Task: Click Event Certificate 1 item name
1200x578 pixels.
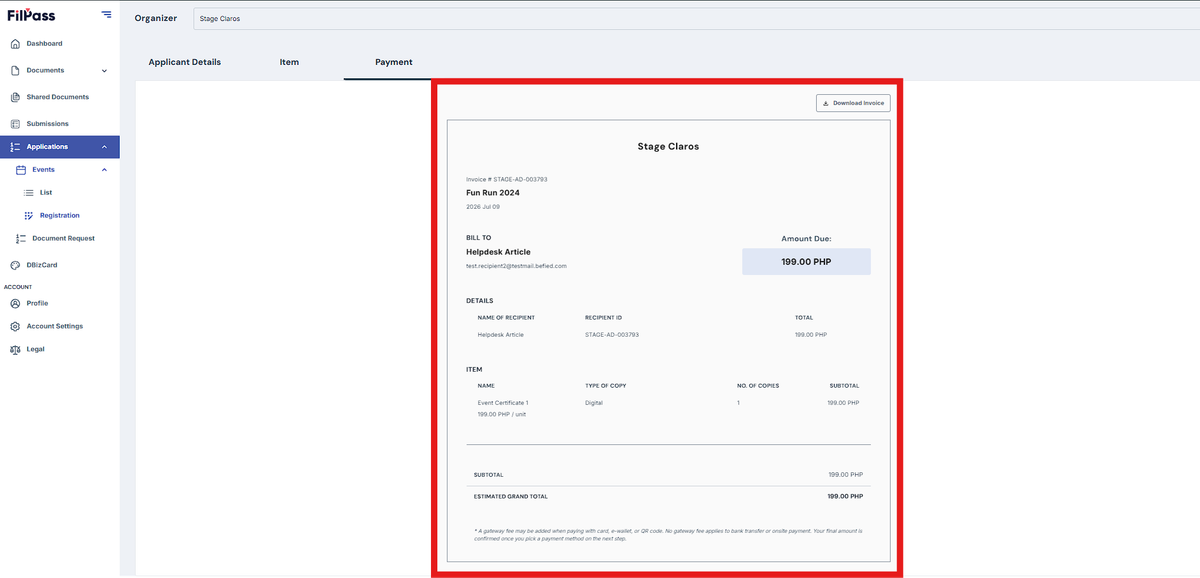Action: (x=503, y=403)
